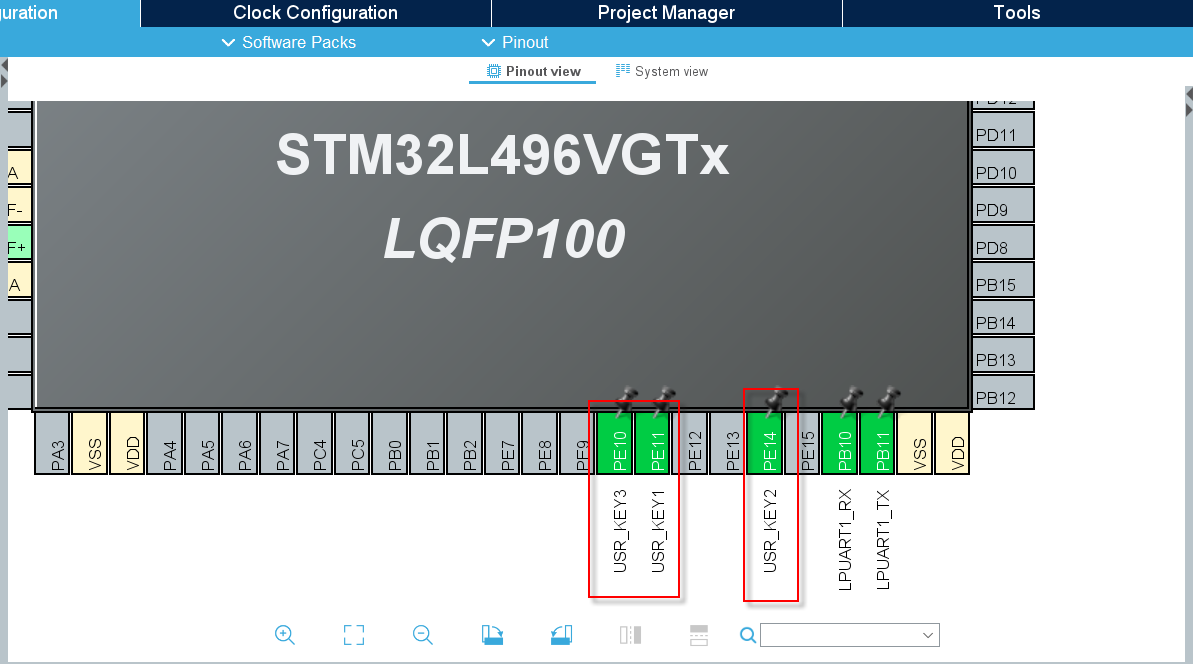Select pin PB10 LPUART1_RX

tap(840, 444)
